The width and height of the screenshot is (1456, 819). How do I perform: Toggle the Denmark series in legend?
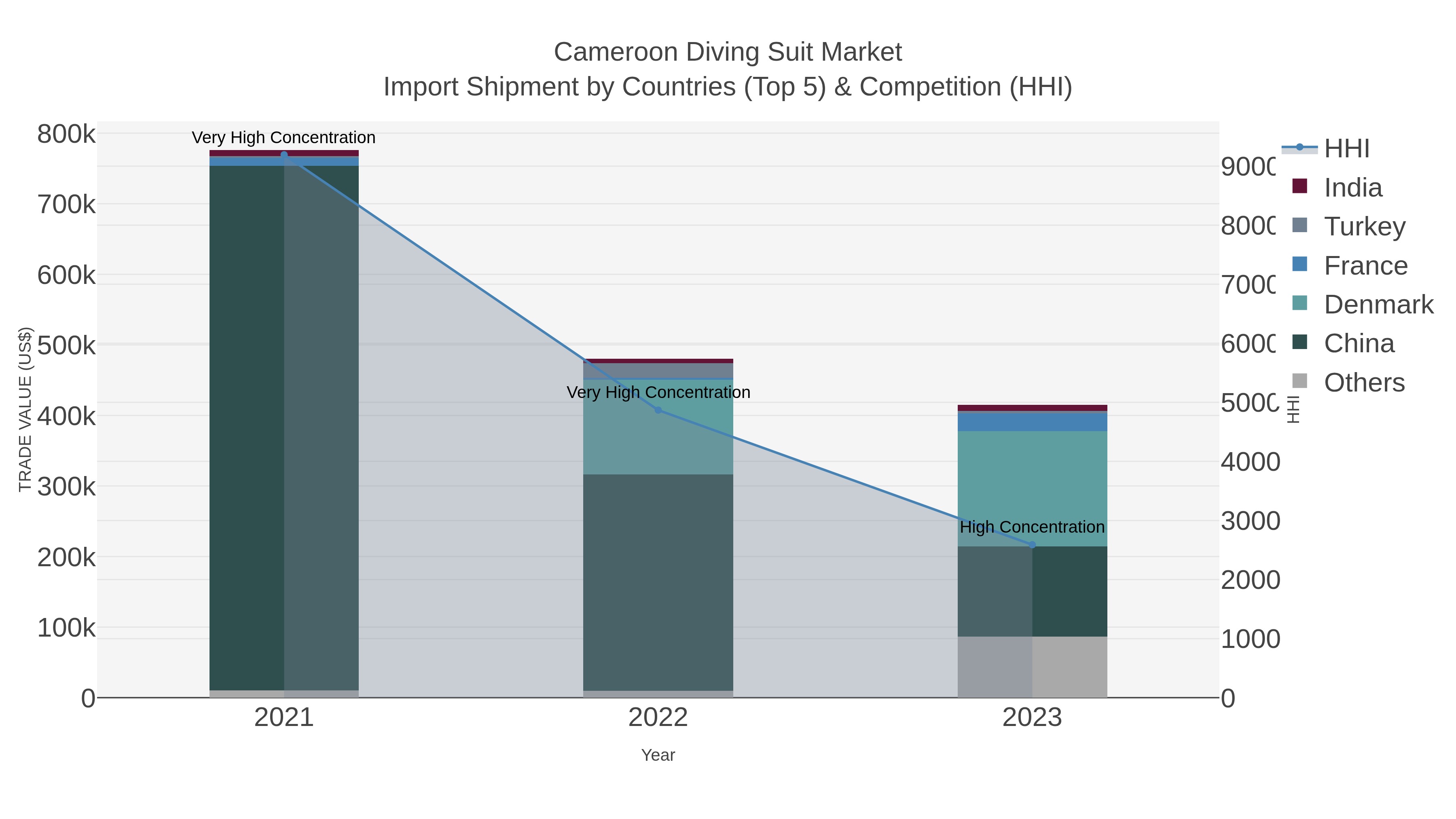1363,305
